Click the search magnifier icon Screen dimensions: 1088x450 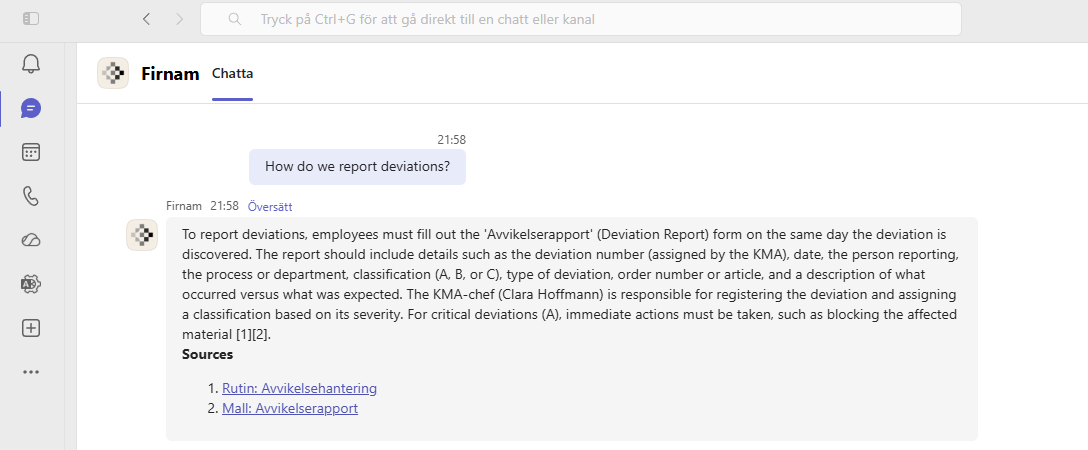pyautogui.click(x=235, y=19)
